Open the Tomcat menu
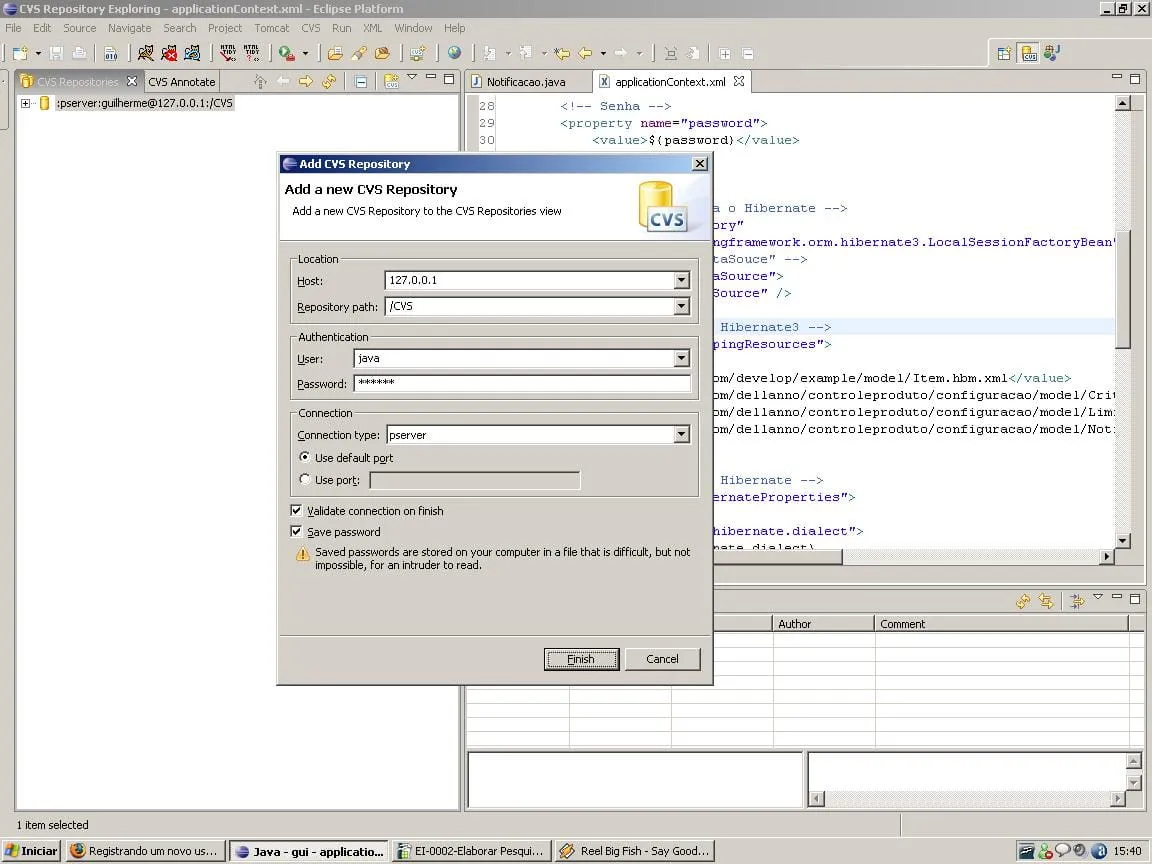This screenshot has width=1152, height=864. click(271, 28)
